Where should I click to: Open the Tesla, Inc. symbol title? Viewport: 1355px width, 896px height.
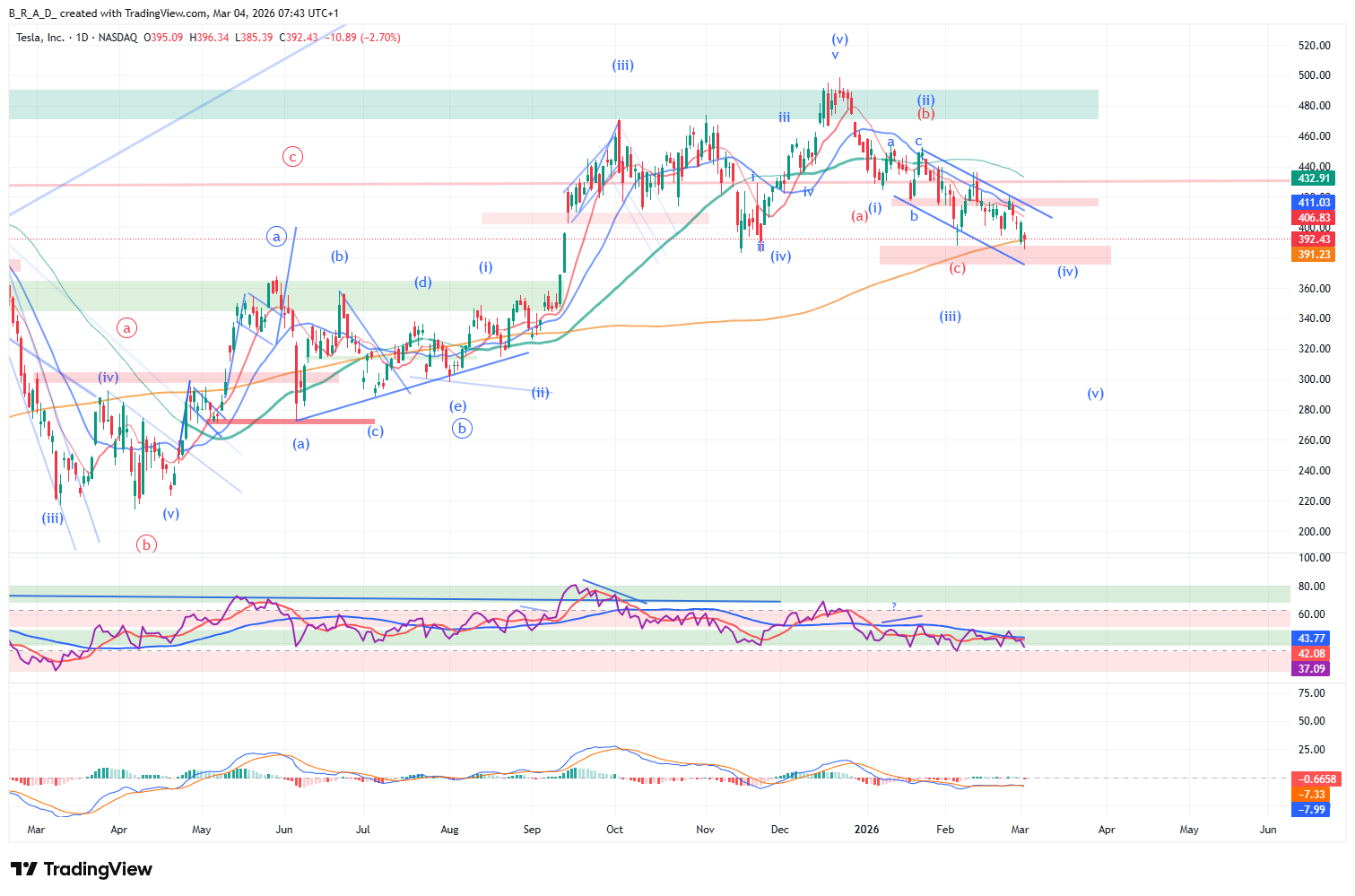pyautogui.click(x=40, y=38)
